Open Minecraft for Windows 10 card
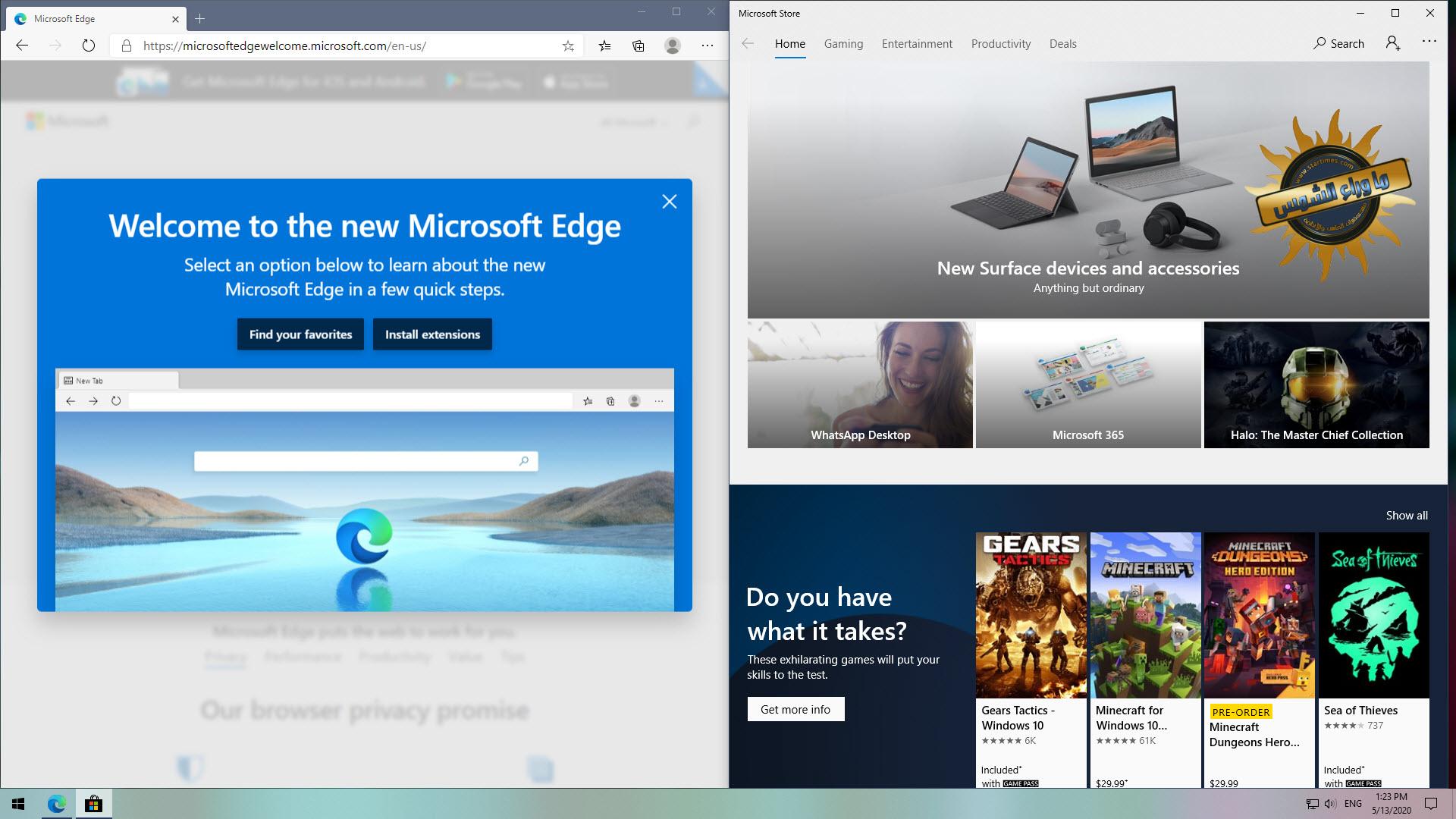Screen dimensions: 1456x819 1145,660
